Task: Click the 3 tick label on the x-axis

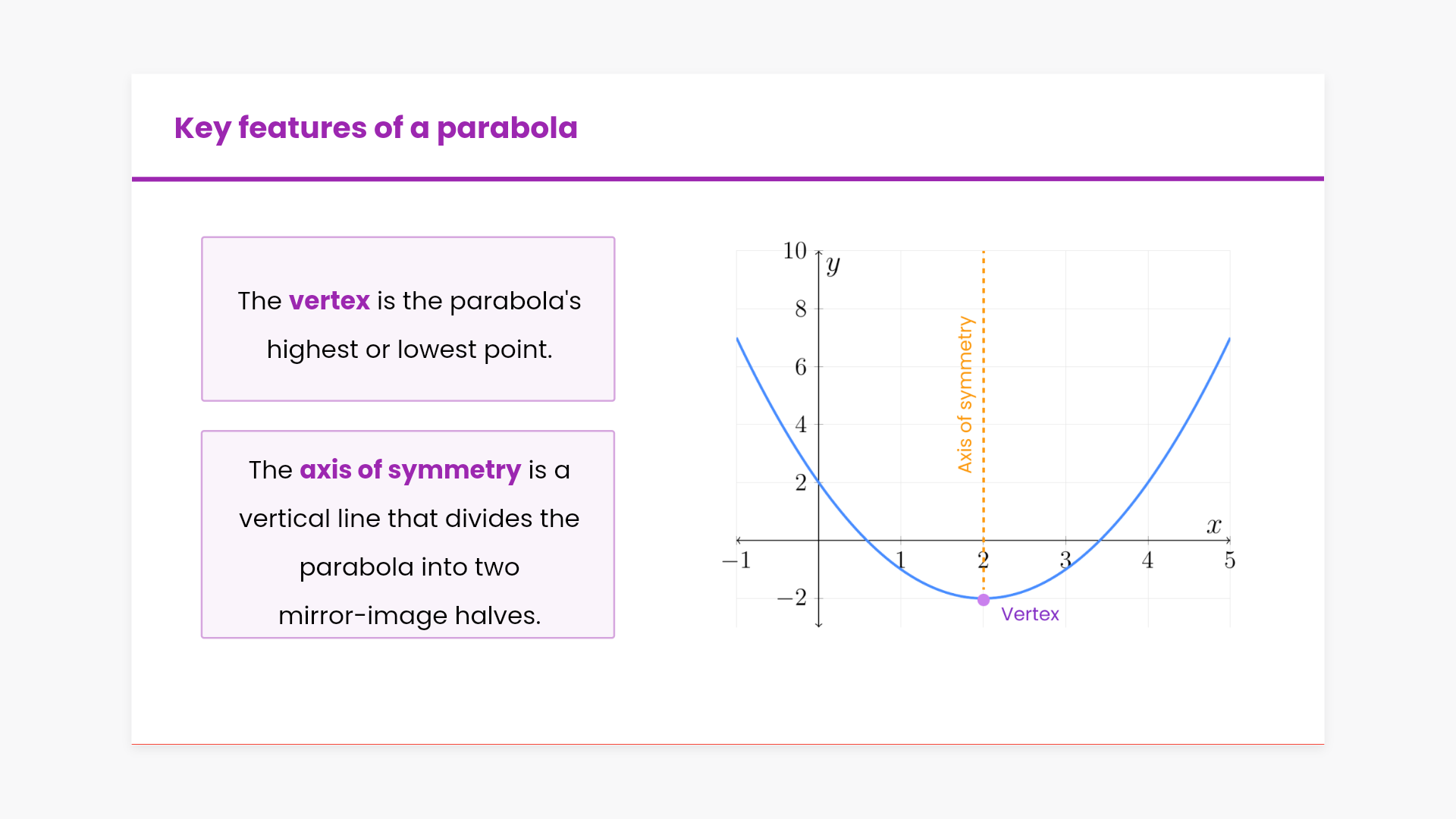Action: tap(1065, 560)
